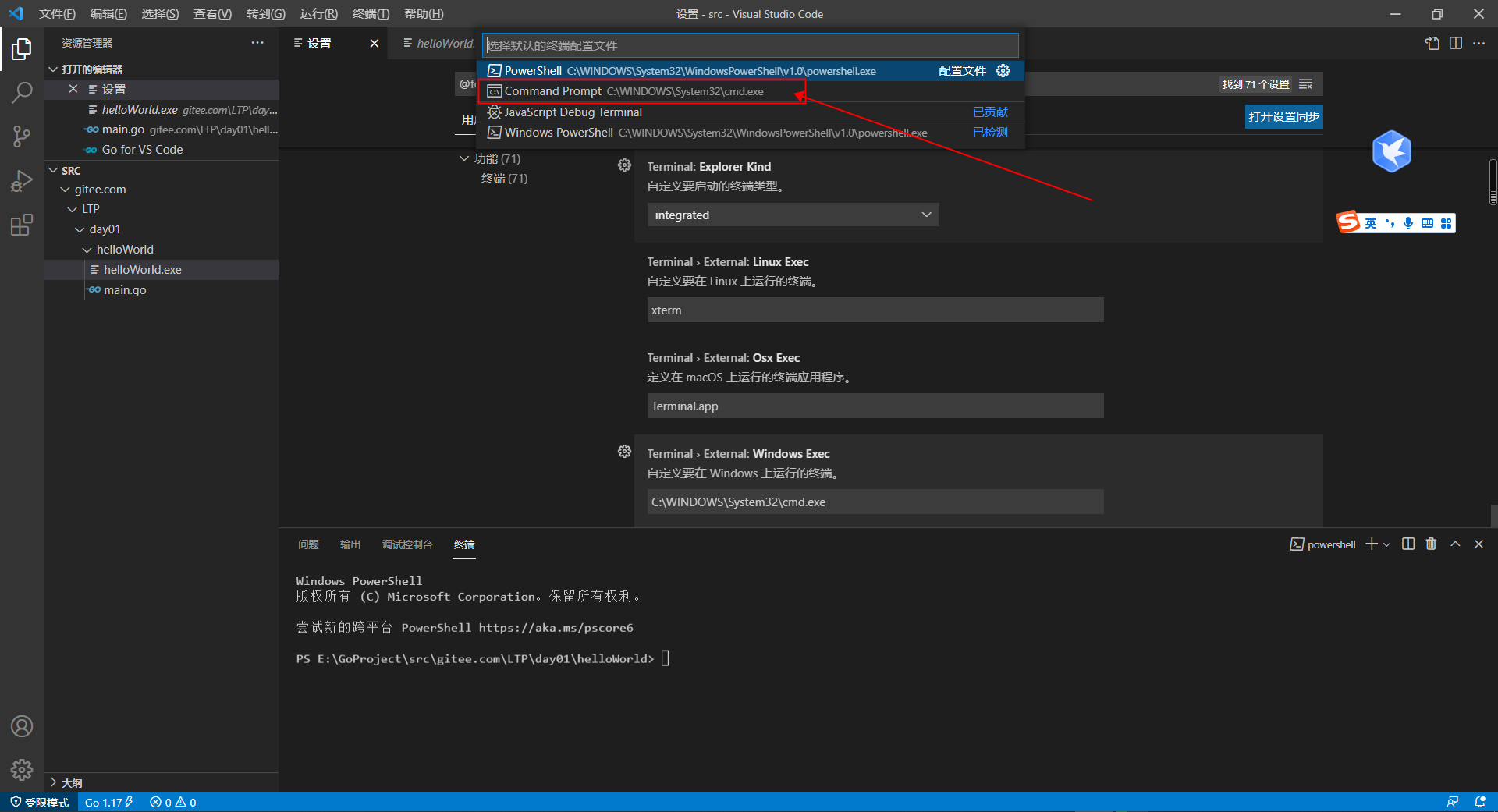Split the editor to the right
Viewport: 1498px width, 812px height.
[1456, 44]
